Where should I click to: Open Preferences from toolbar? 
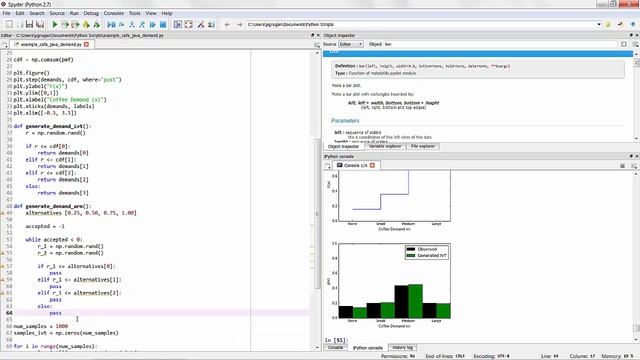201,24
